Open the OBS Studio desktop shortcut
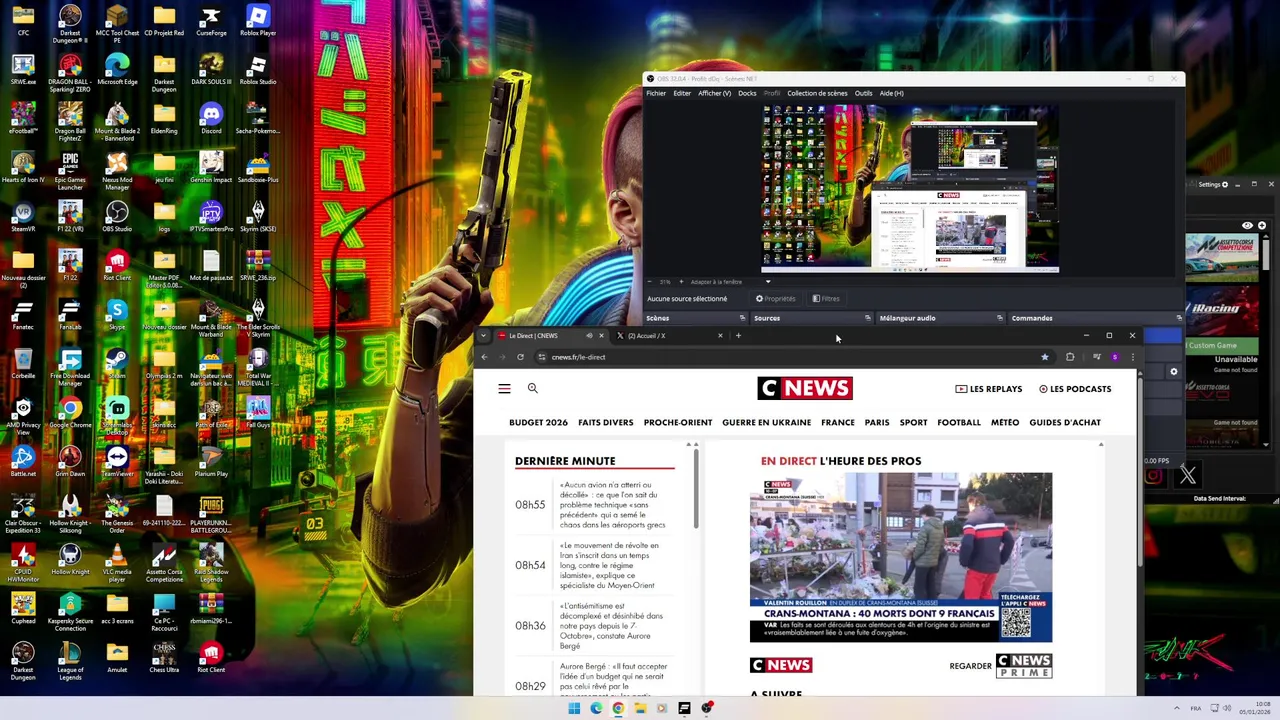 117,217
